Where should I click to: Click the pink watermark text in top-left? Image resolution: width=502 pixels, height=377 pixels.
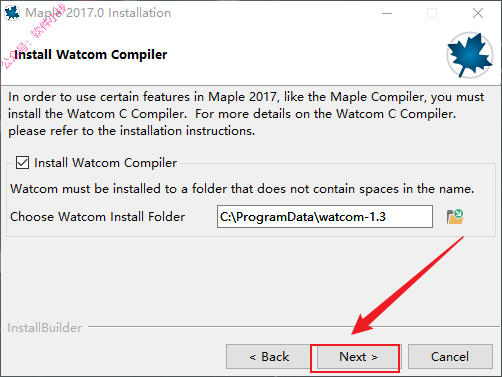(33, 35)
